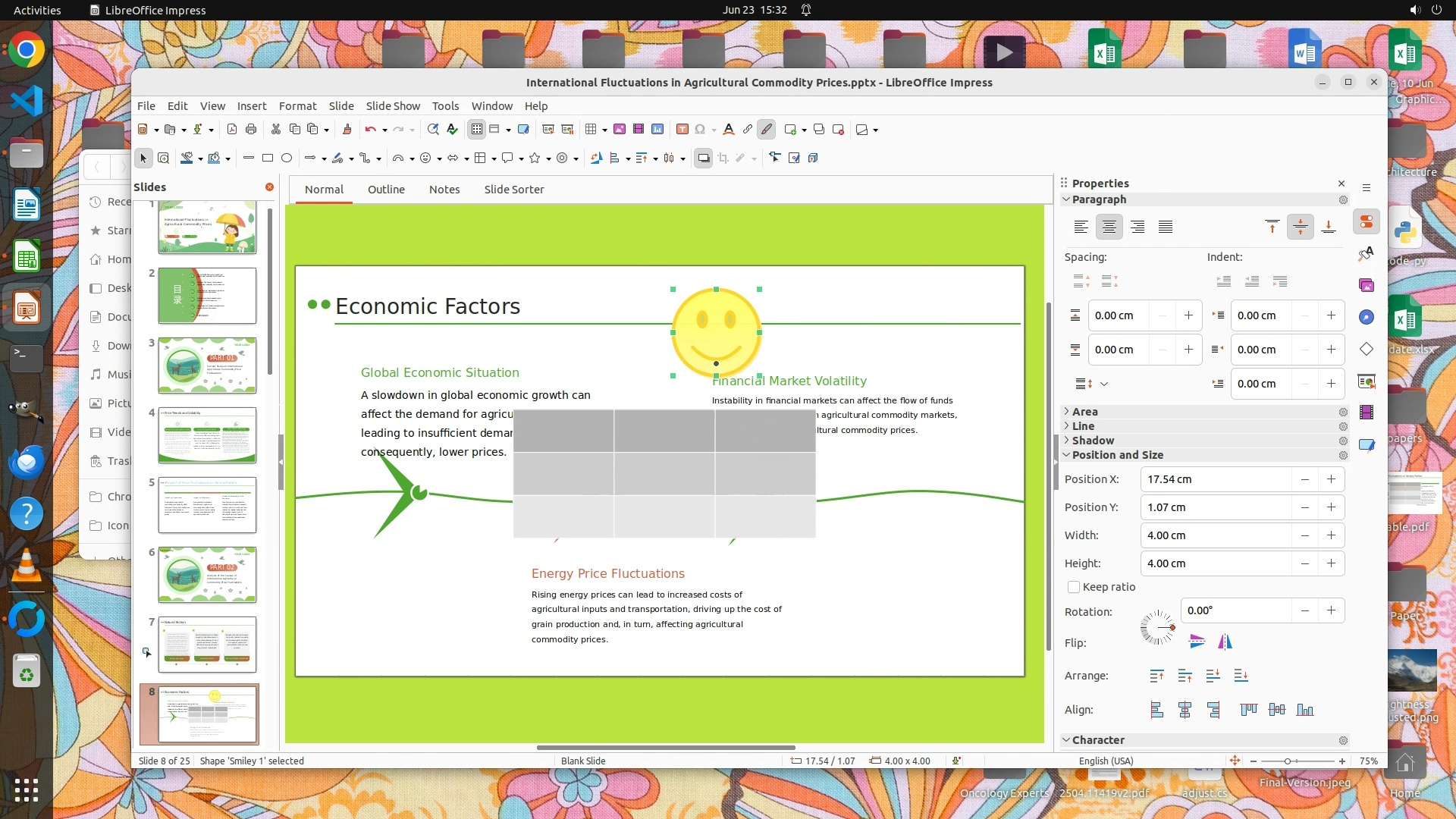Expand the Area section
Viewport: 1456px width, 819px height.
[1084, 412]
